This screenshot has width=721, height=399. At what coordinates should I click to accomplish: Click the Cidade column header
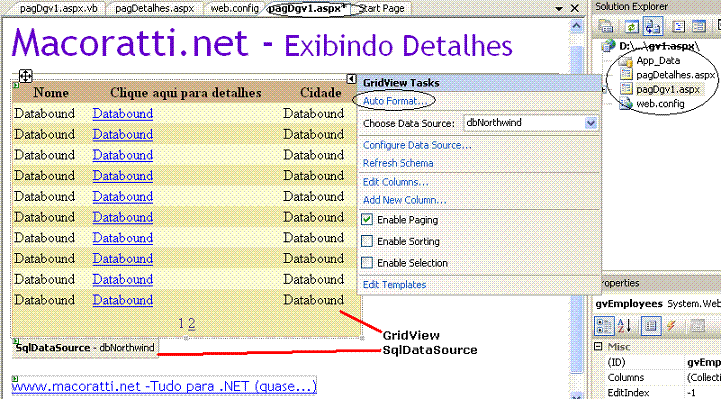(x=320, y=92)
